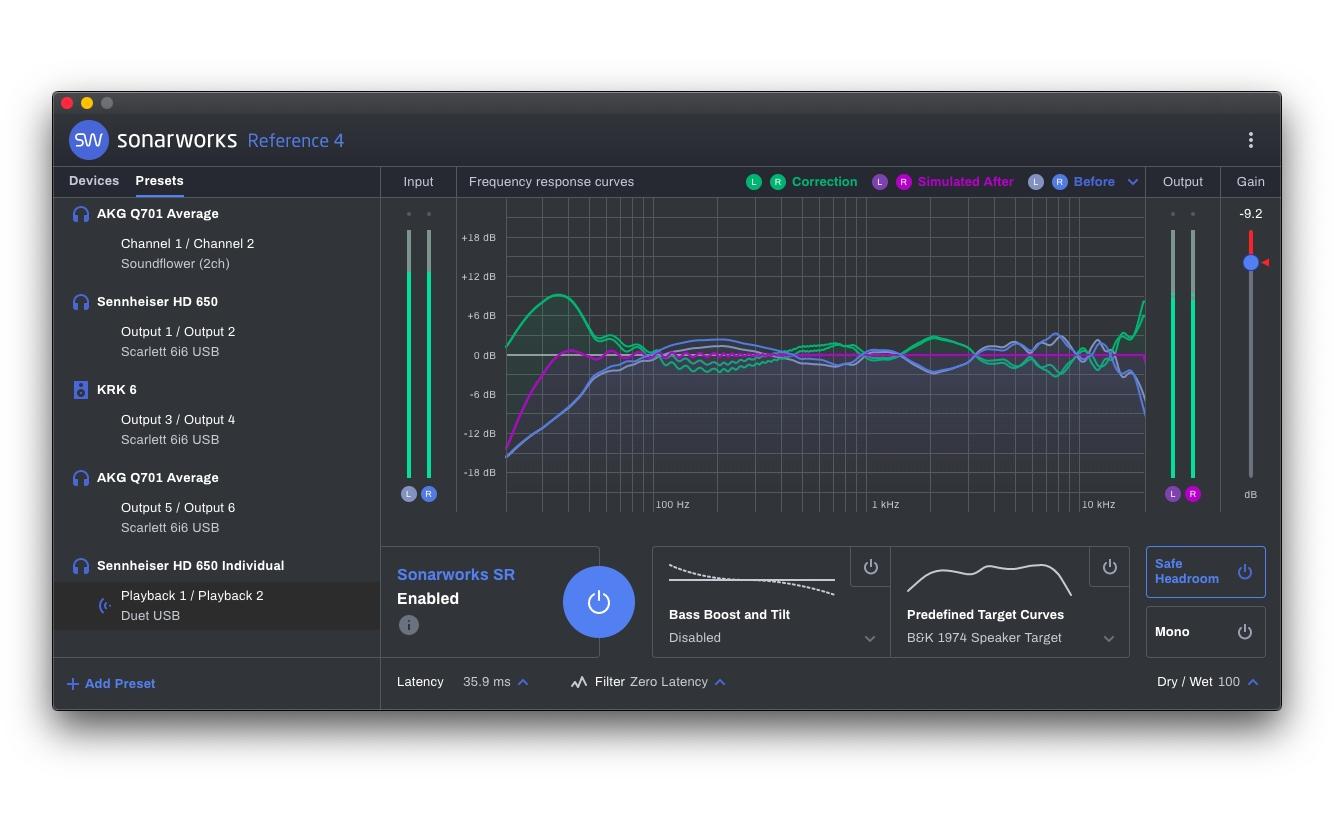Open the Bass Boost and Tilt Disabled dropdown
The image size is (1334, 839).
[x=772, y=638]
